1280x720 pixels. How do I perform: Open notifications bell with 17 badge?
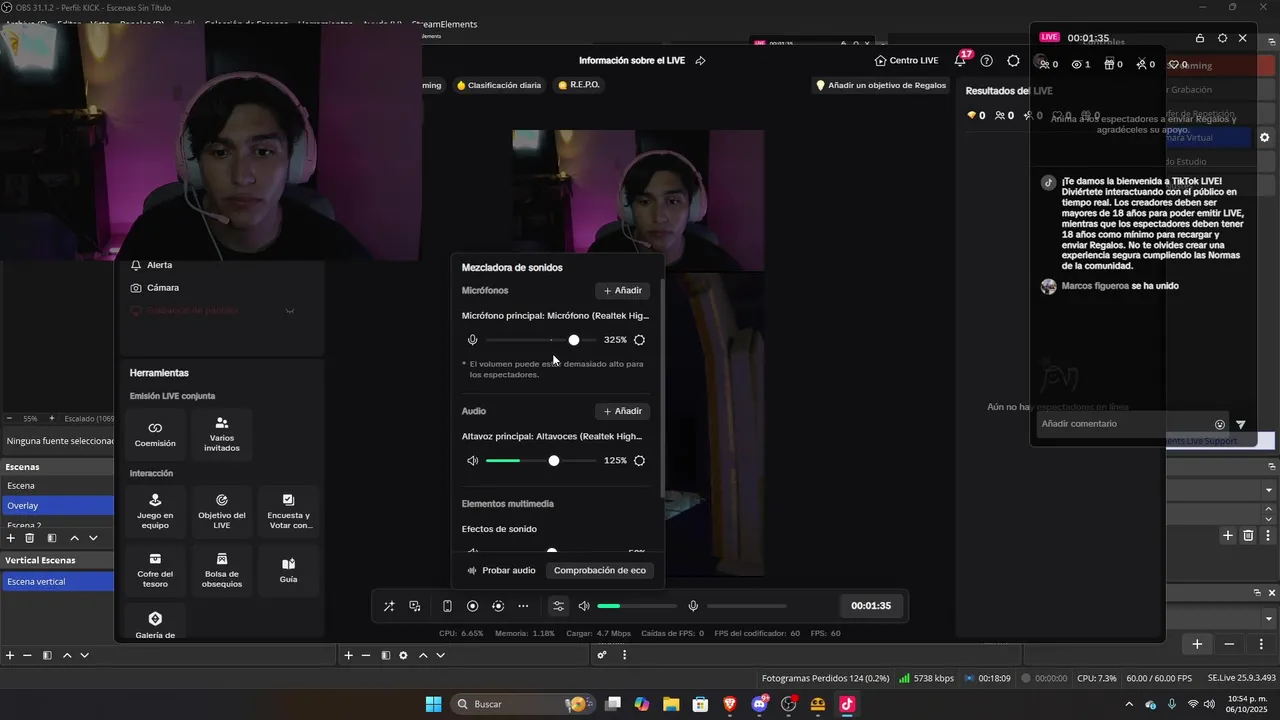pyautogui.click(x=960, y=61)
